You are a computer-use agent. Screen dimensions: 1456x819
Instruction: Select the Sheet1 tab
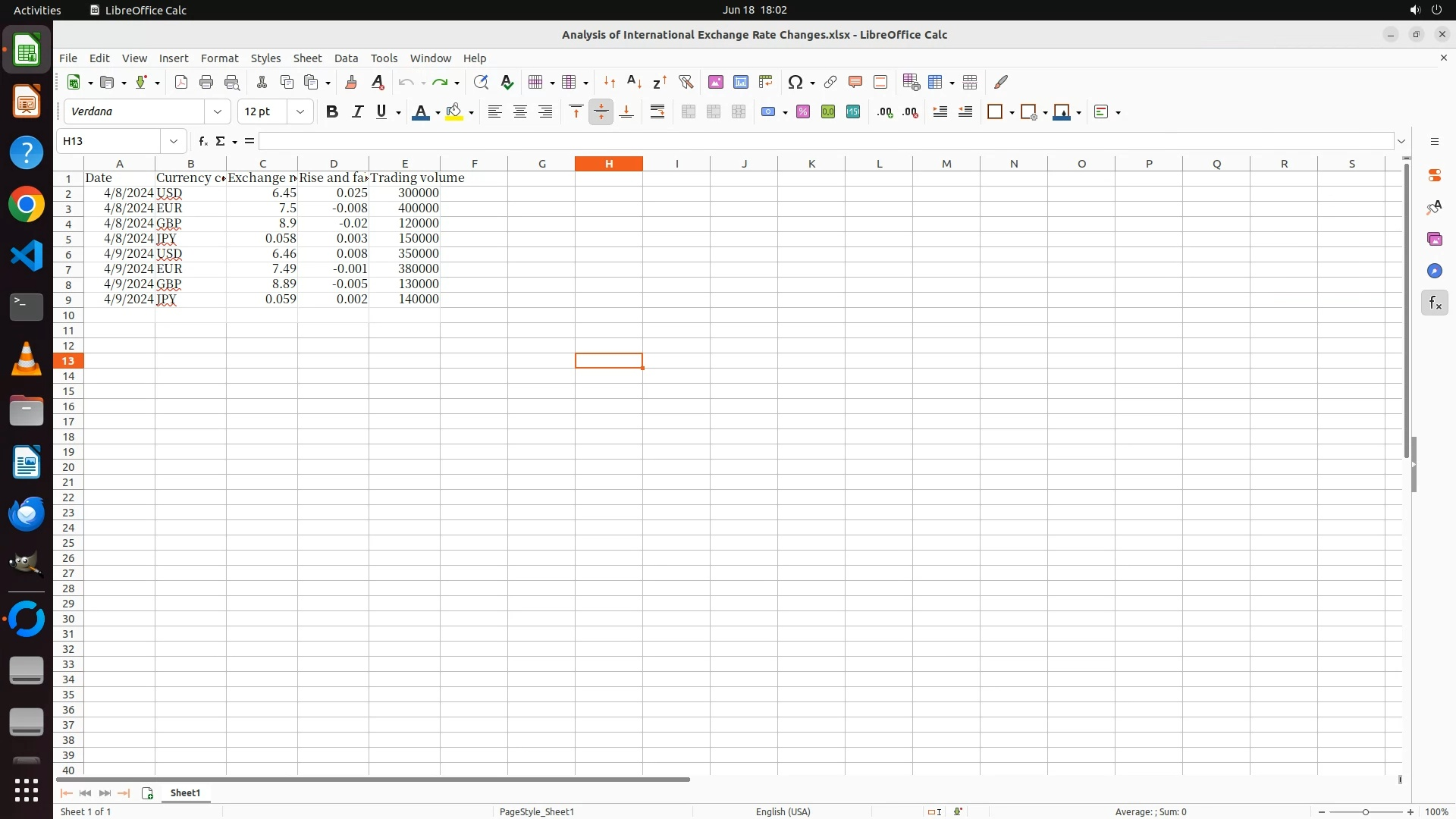pyautogui.click(x=185, y=792)
